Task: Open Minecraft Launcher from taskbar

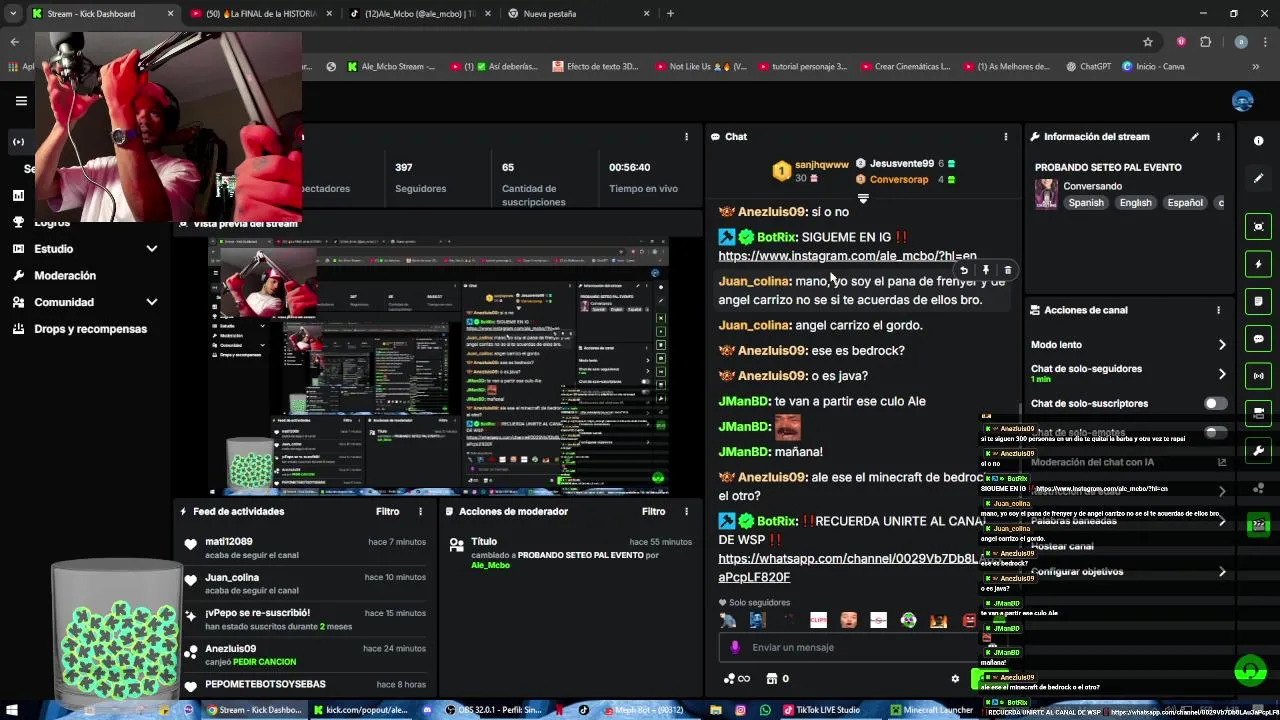Action: pos(931,710)
